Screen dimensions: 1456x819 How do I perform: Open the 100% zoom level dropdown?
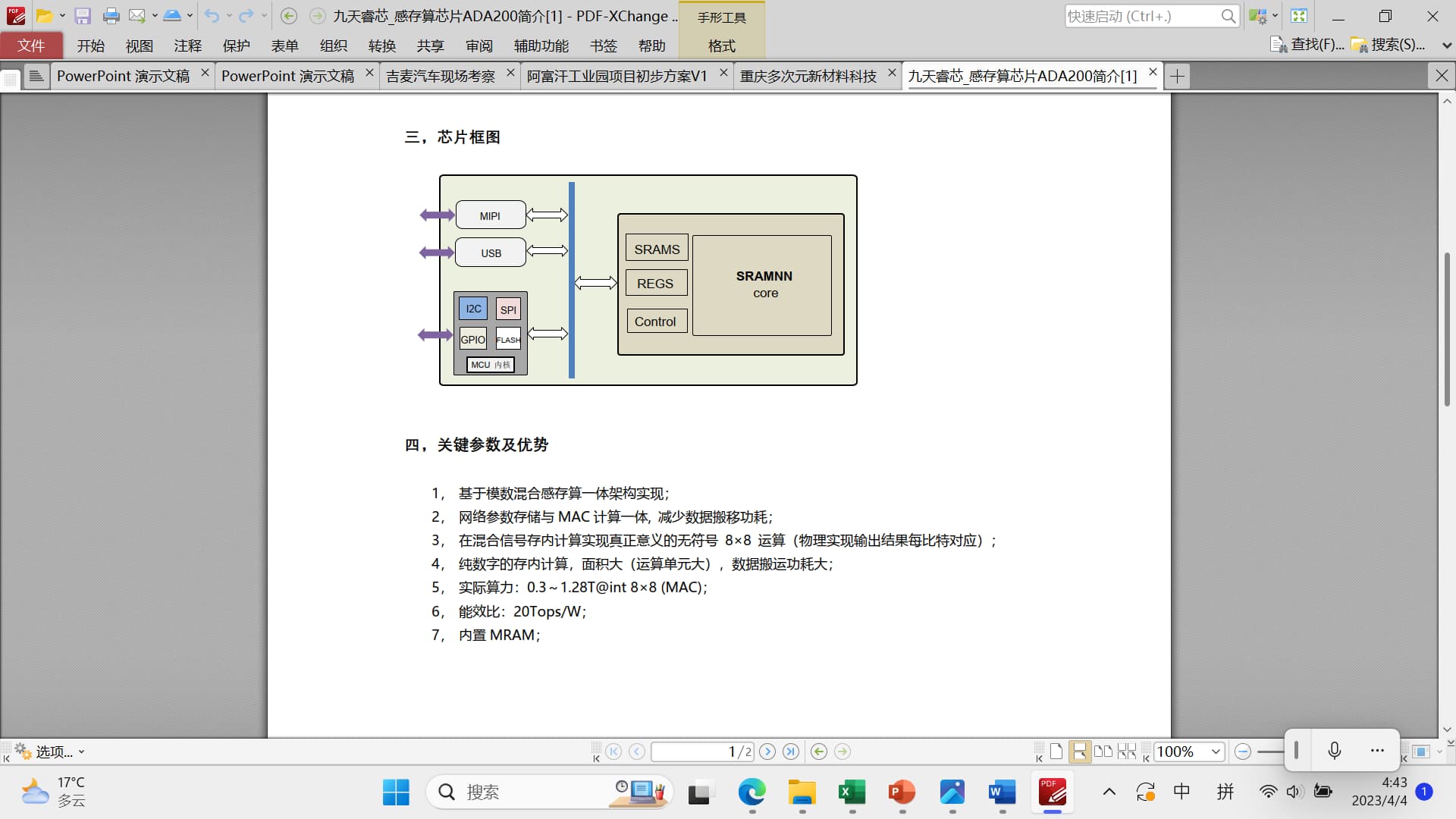click(x=1216, y=752)
